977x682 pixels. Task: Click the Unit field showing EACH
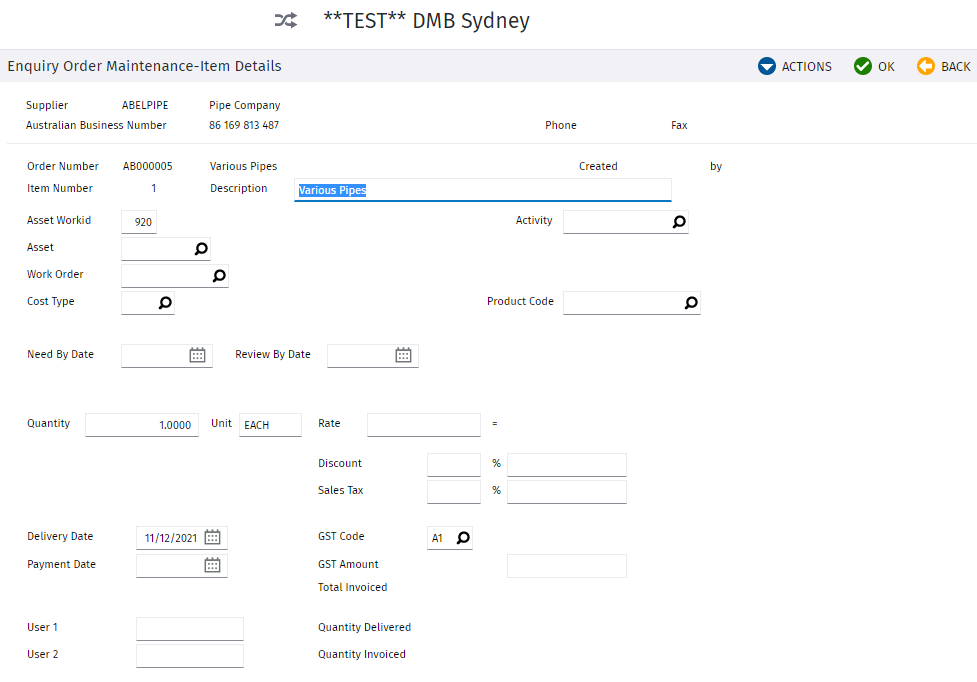click(x=270, y=425)
